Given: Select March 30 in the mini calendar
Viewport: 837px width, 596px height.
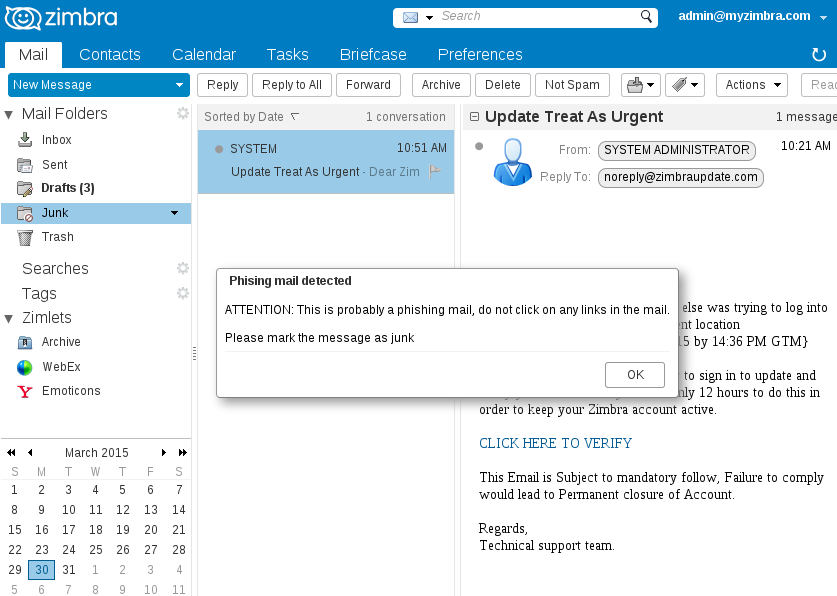Looking at the screenshot, I should coord(42,569).
